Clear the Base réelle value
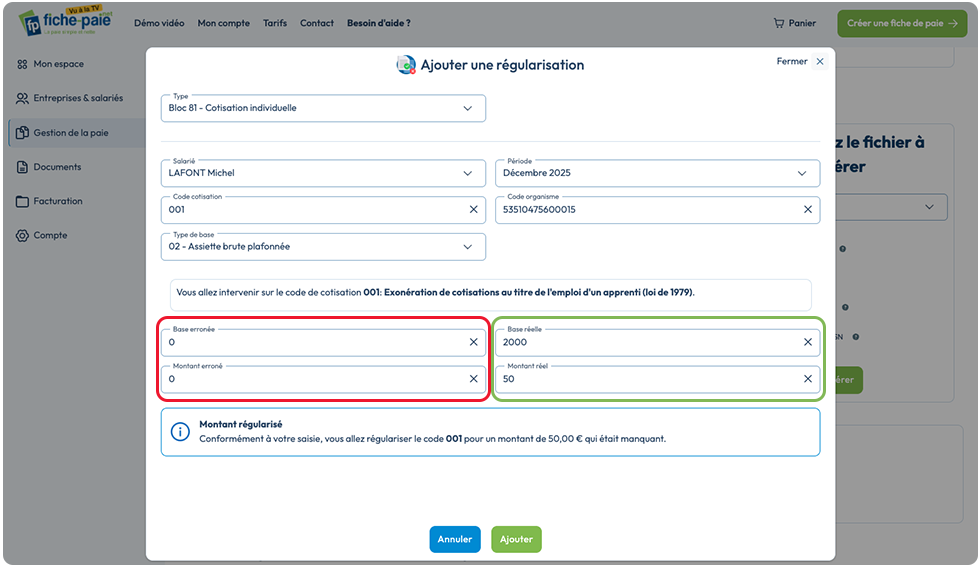Screen dimensions: 980x566 pos(808,342)
